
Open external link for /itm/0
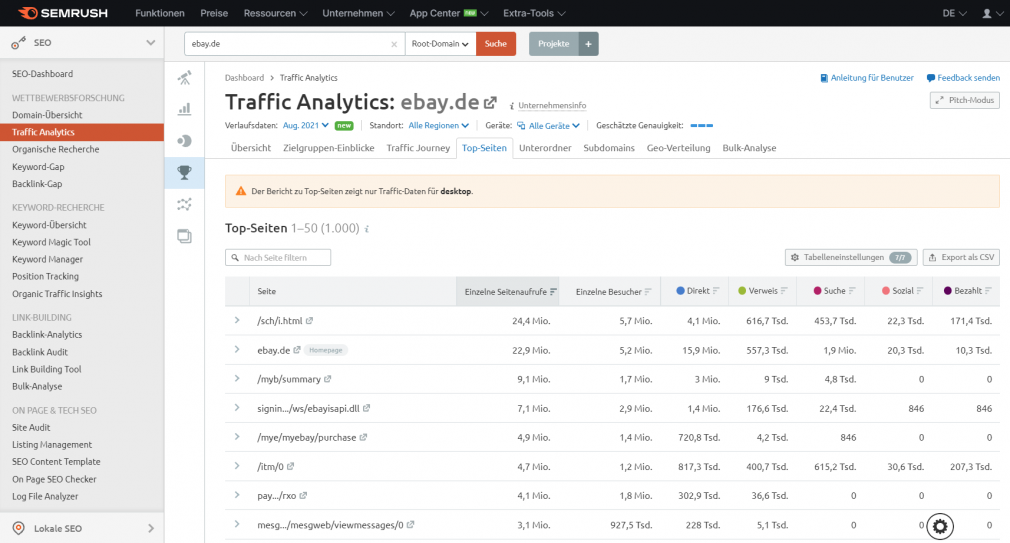pyautogui.click(x=291, y=466)
